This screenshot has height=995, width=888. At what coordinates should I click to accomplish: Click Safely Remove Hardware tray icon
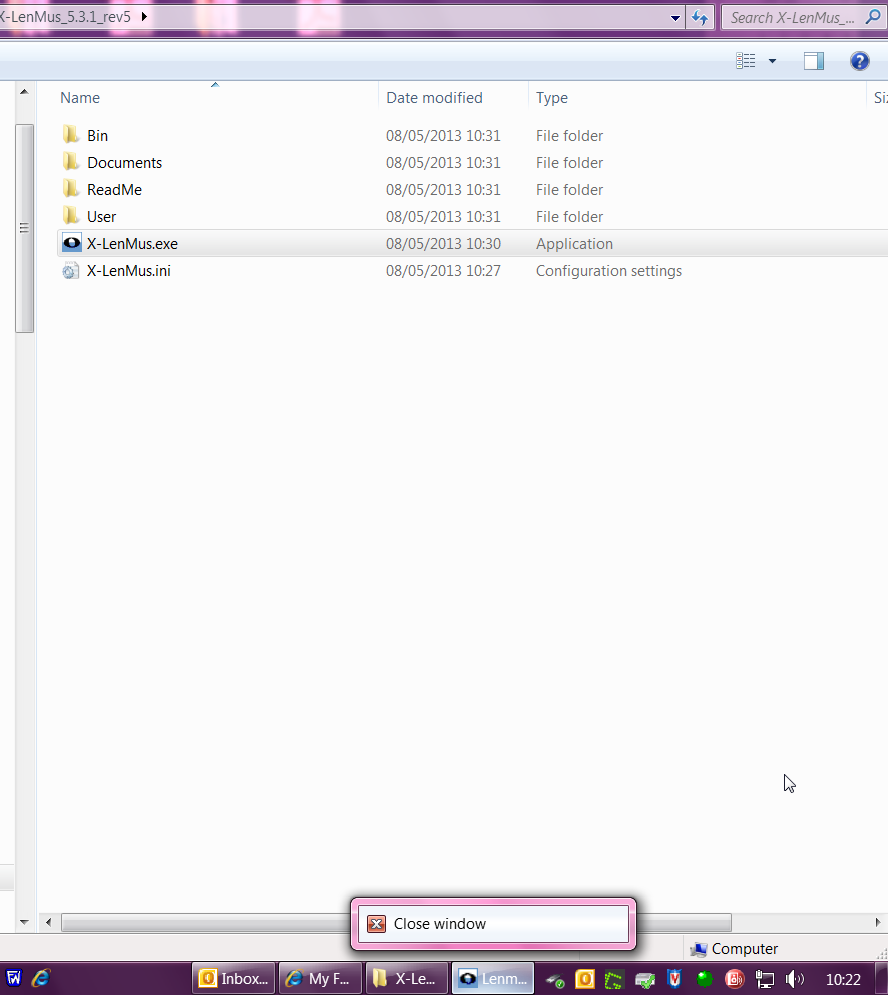[555, 980]
